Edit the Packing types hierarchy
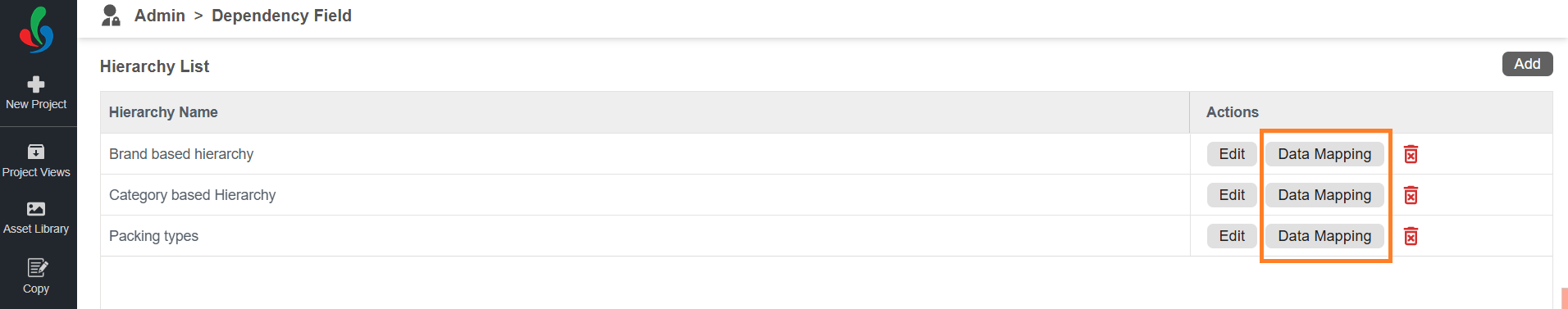The height and width of the screenshot is (309, 1568). pos(1232,236)
